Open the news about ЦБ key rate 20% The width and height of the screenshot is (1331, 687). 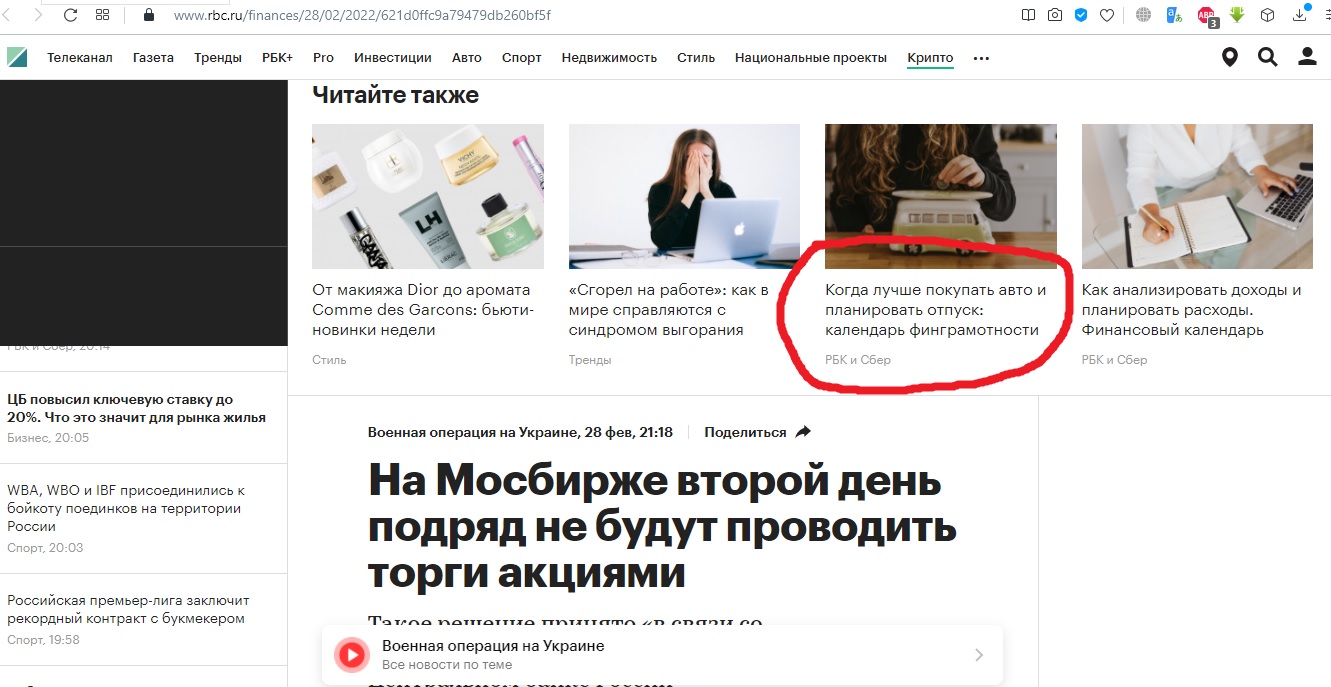[136, 408]
